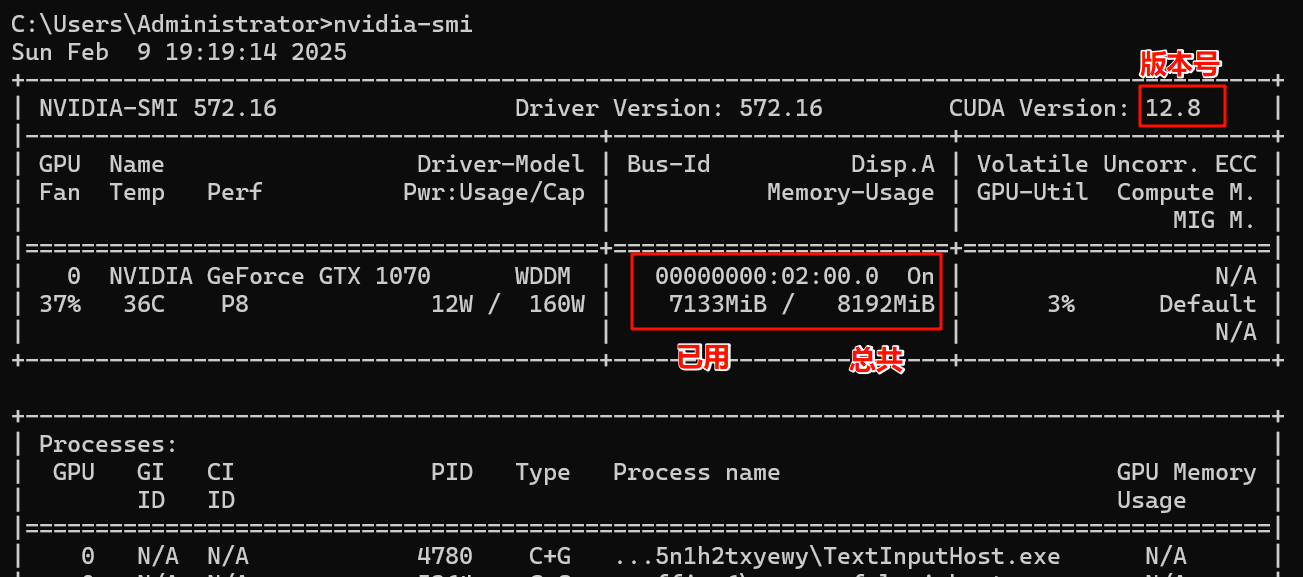This screenshot has height=577, width=1303.
Task: Click the "Driver Version: 572.16" text
Action: pyautogui.click(x=668, y=108)
